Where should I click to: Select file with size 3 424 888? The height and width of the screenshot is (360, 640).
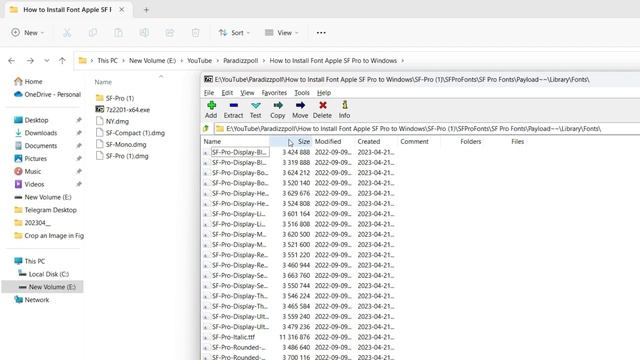[299, 152]
